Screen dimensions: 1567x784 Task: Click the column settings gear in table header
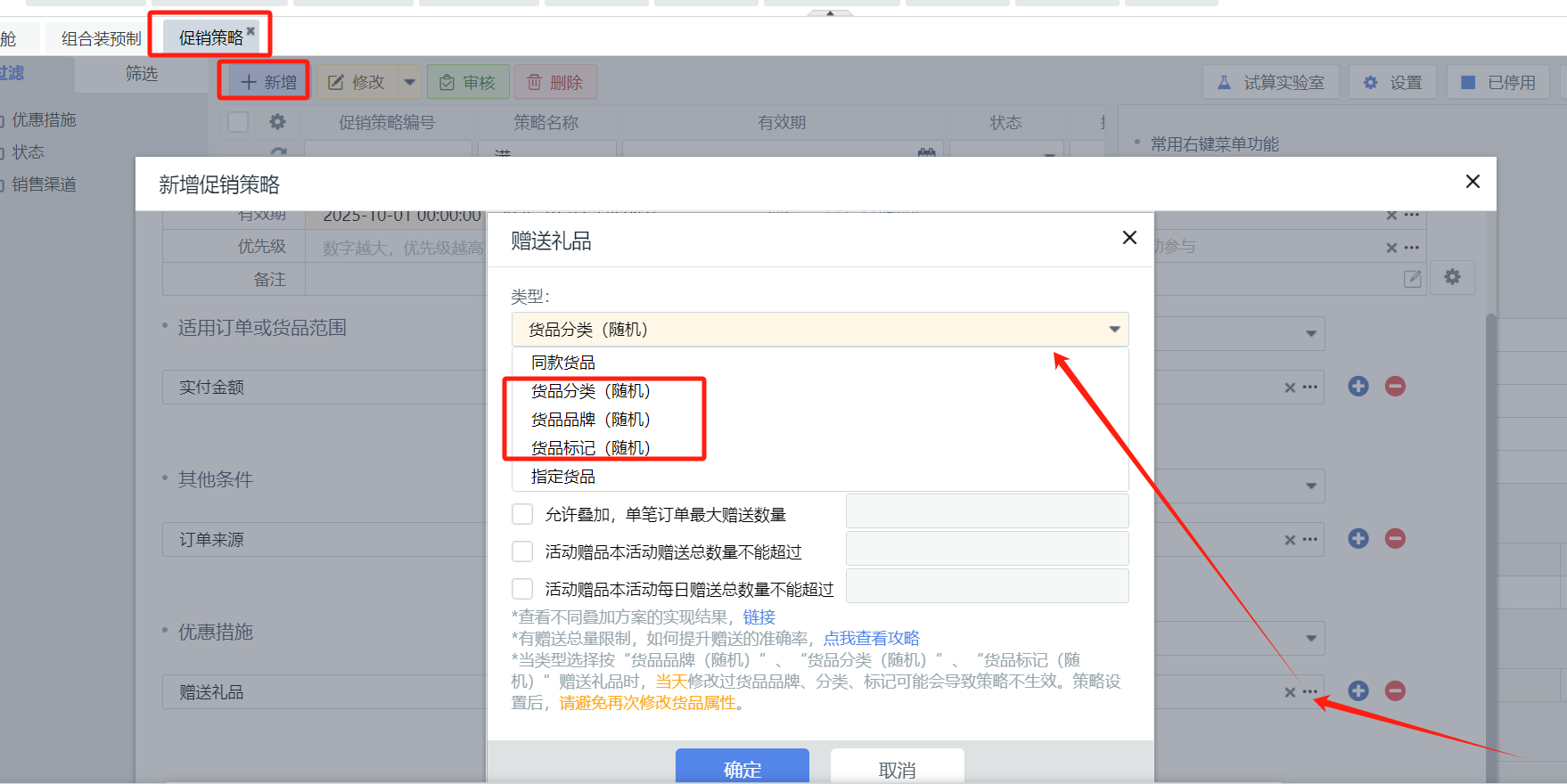click(278, 122)
